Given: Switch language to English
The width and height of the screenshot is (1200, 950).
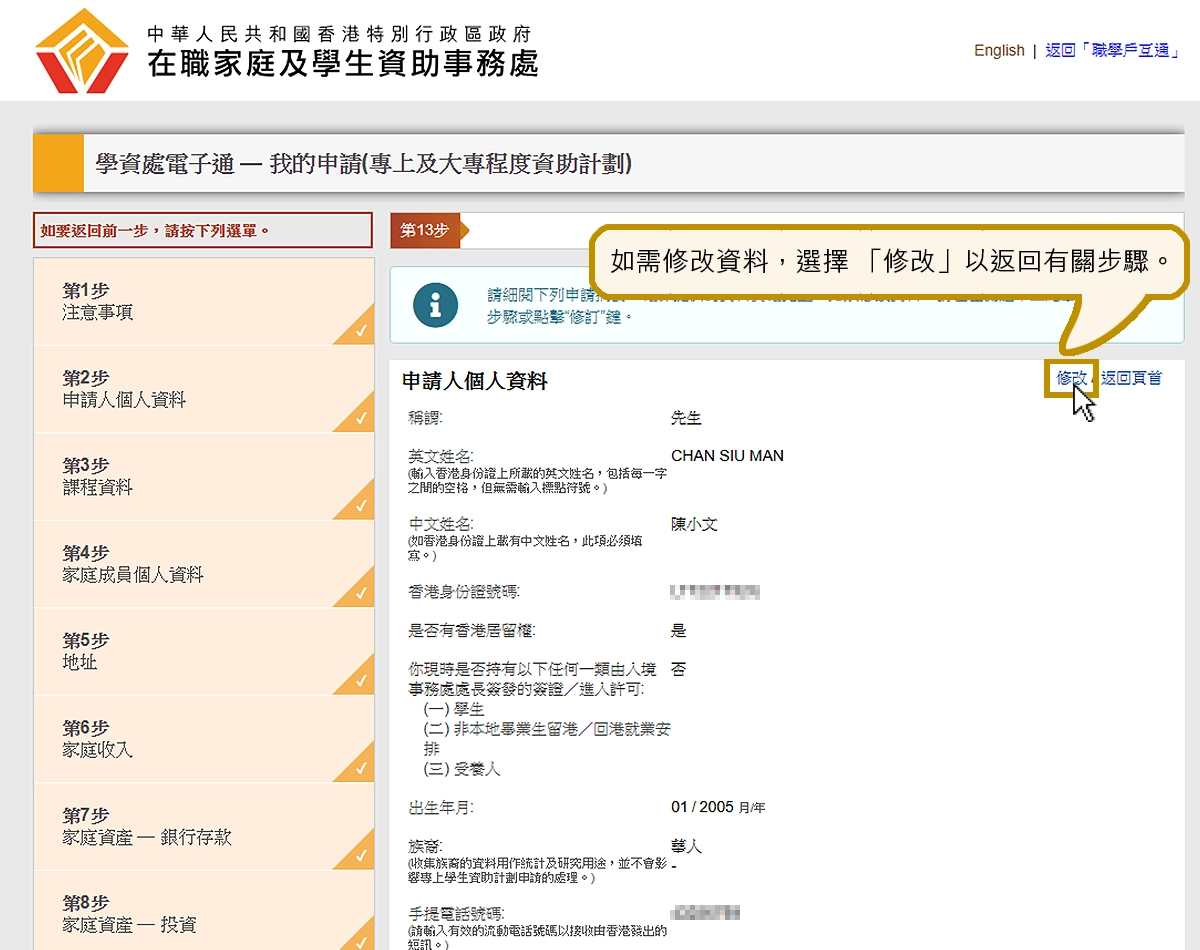Looking at the screenshot, I should point(999,51).
